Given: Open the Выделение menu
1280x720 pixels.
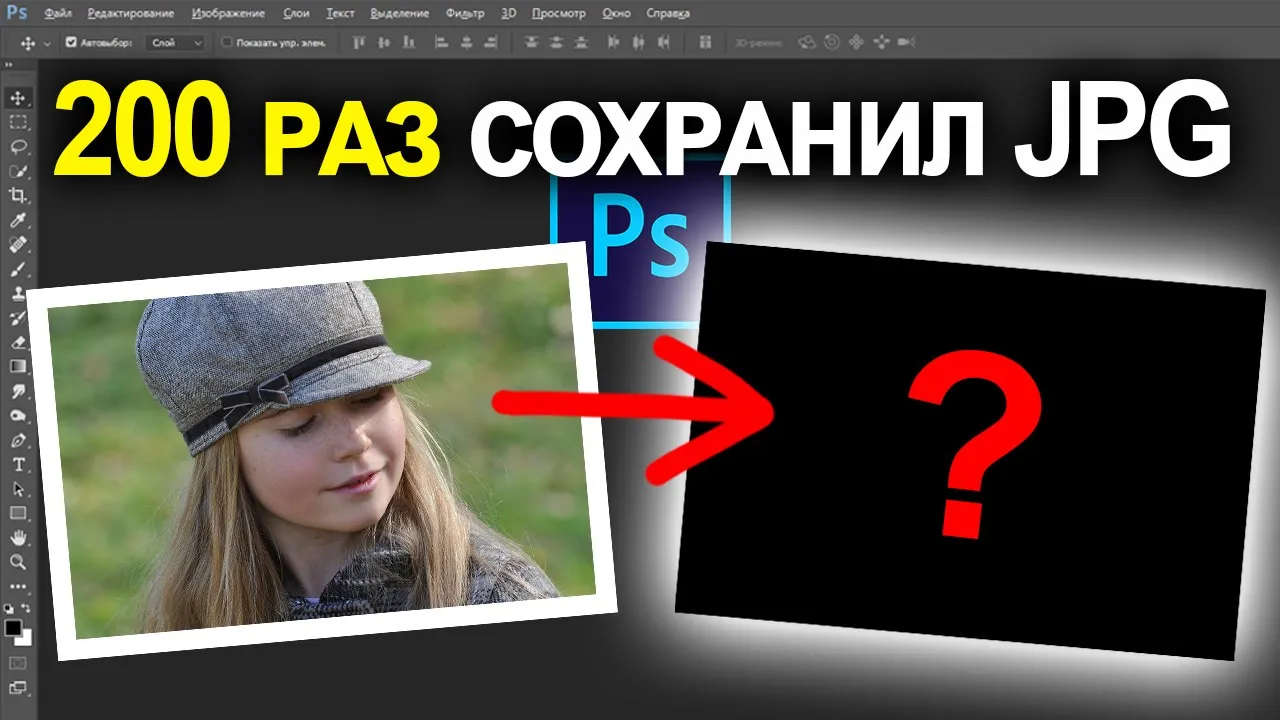Looking at the screenshot, I should click(400, 14).
